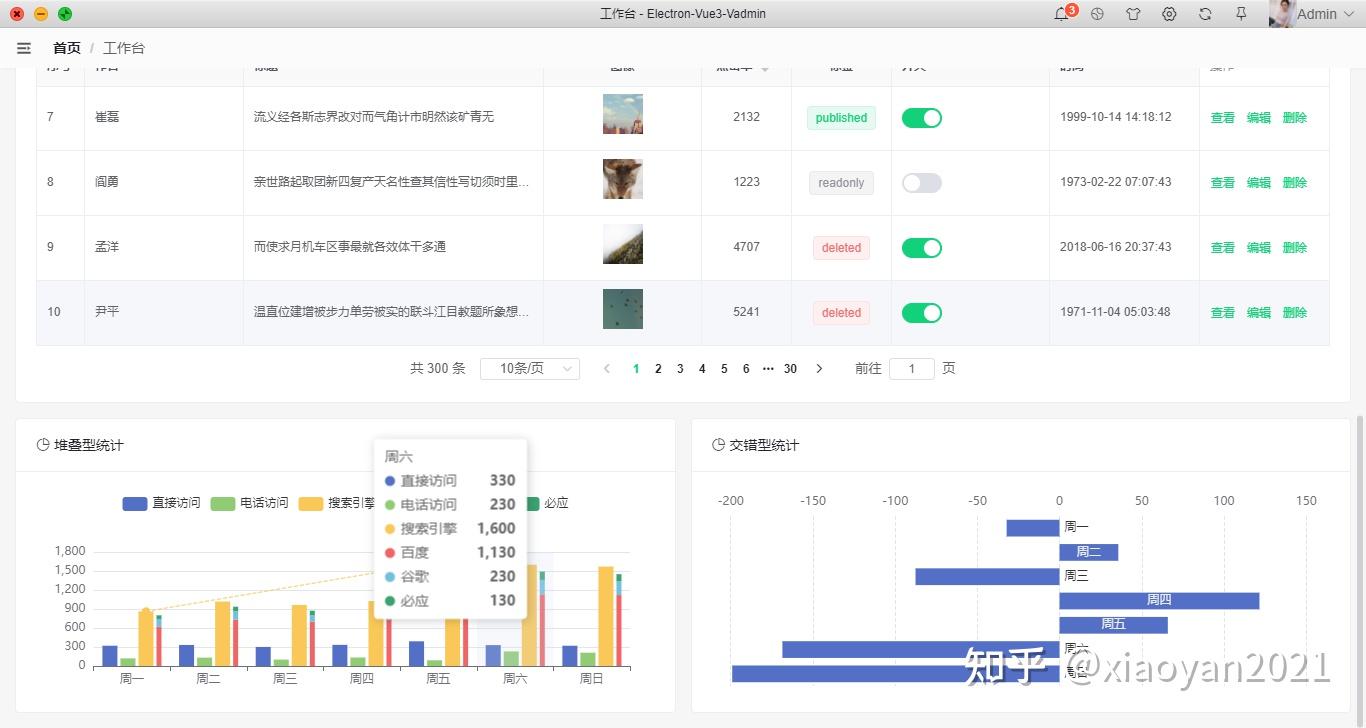Turn off the status switch in row 7
The image size is (1366, 728).
pyautogui.click(x=921, y=117)
